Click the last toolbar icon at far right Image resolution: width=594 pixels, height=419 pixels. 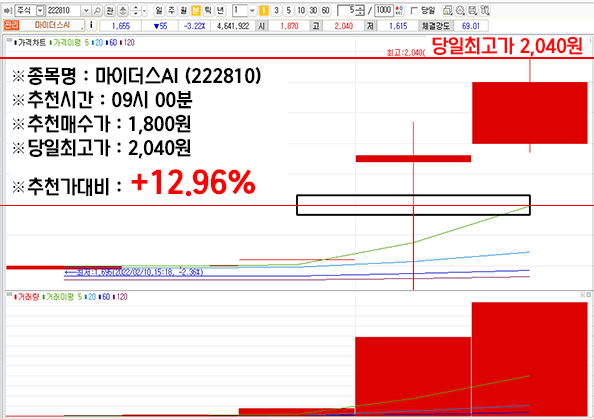coord(485,11)
